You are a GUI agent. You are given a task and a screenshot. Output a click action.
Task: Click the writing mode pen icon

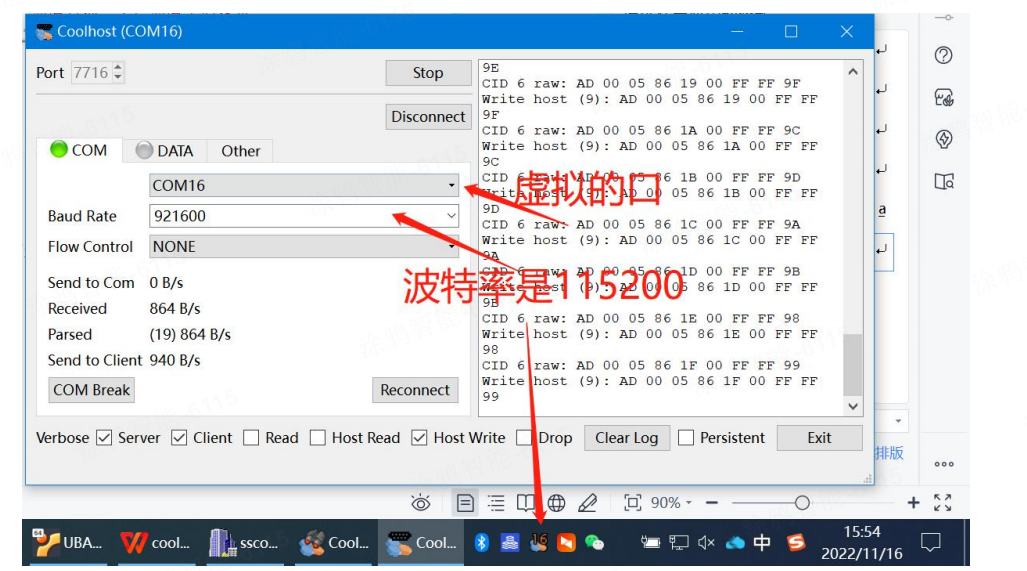(x=588, y=503)
